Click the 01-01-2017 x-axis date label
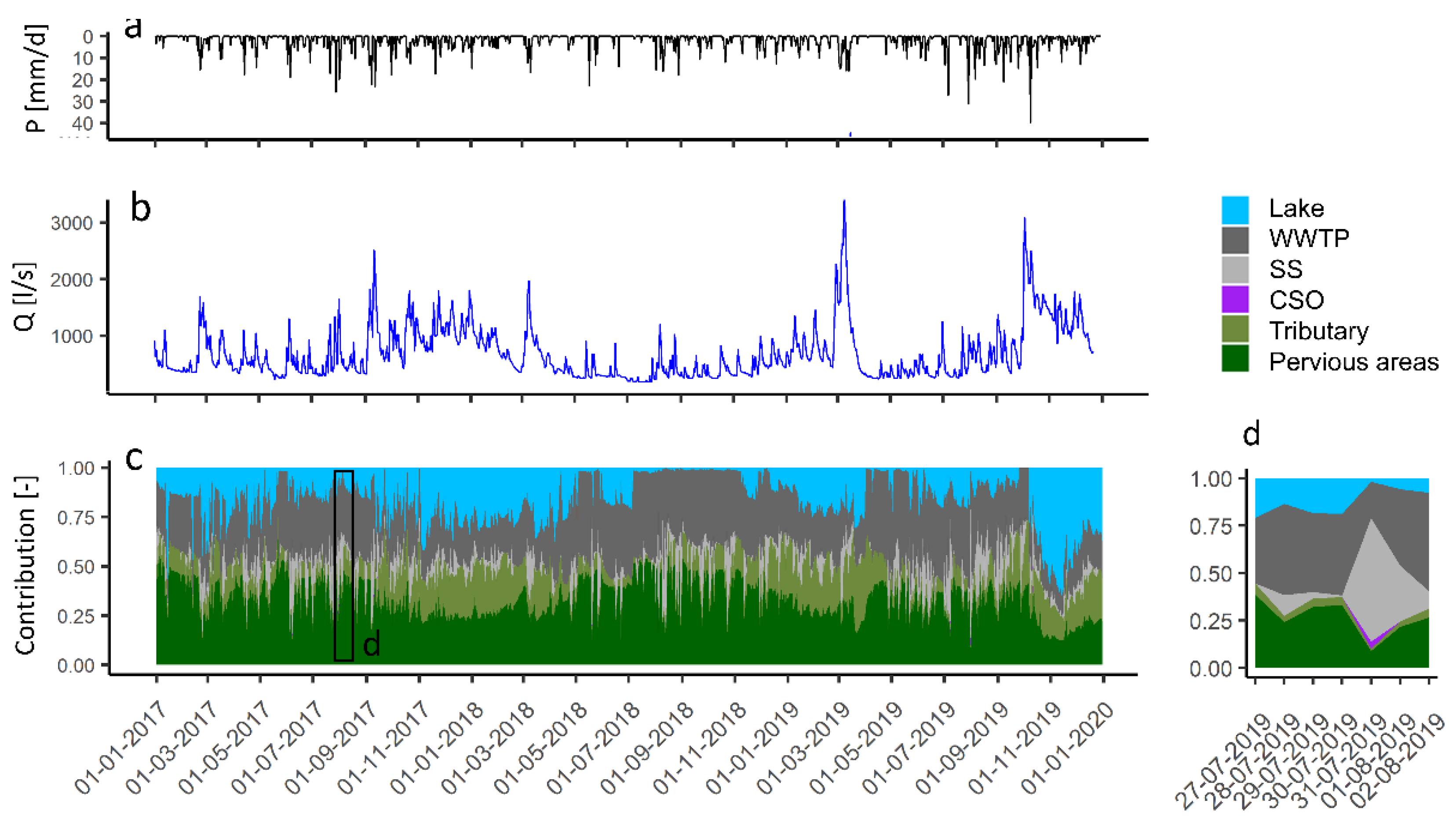The image size is (1456, 825). [x=122, y=748]
